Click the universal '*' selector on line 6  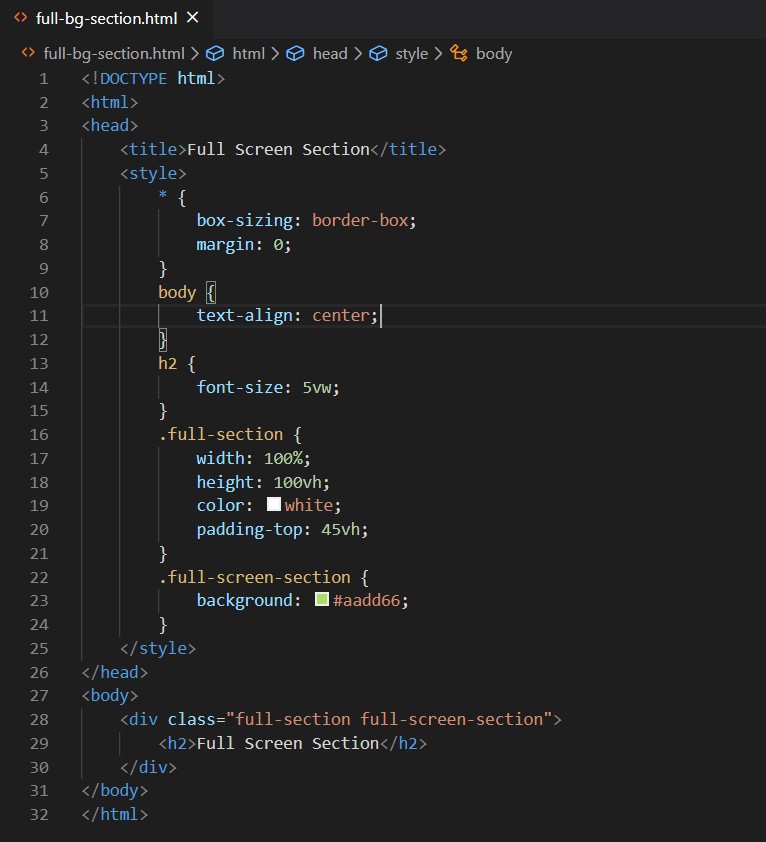pos(163,195)
